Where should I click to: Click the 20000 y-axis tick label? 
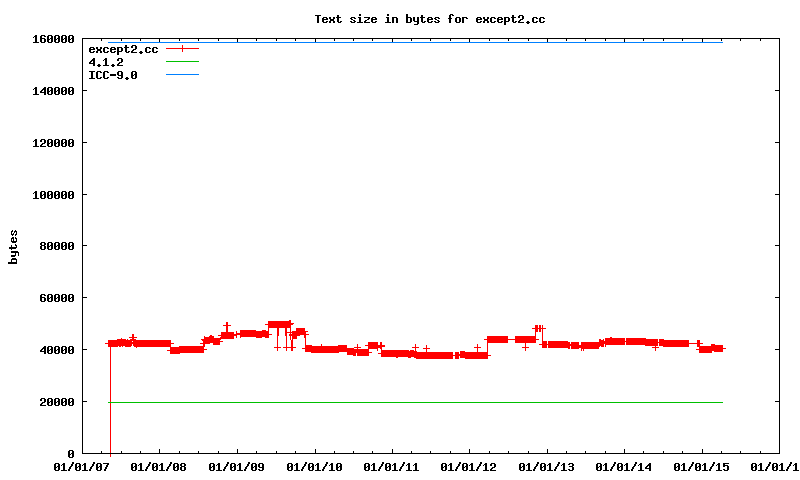[x=54, y=402]
